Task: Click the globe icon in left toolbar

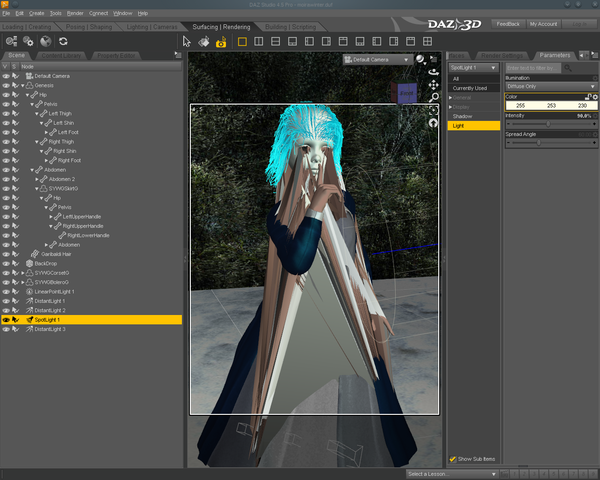Action: point(45,42)
